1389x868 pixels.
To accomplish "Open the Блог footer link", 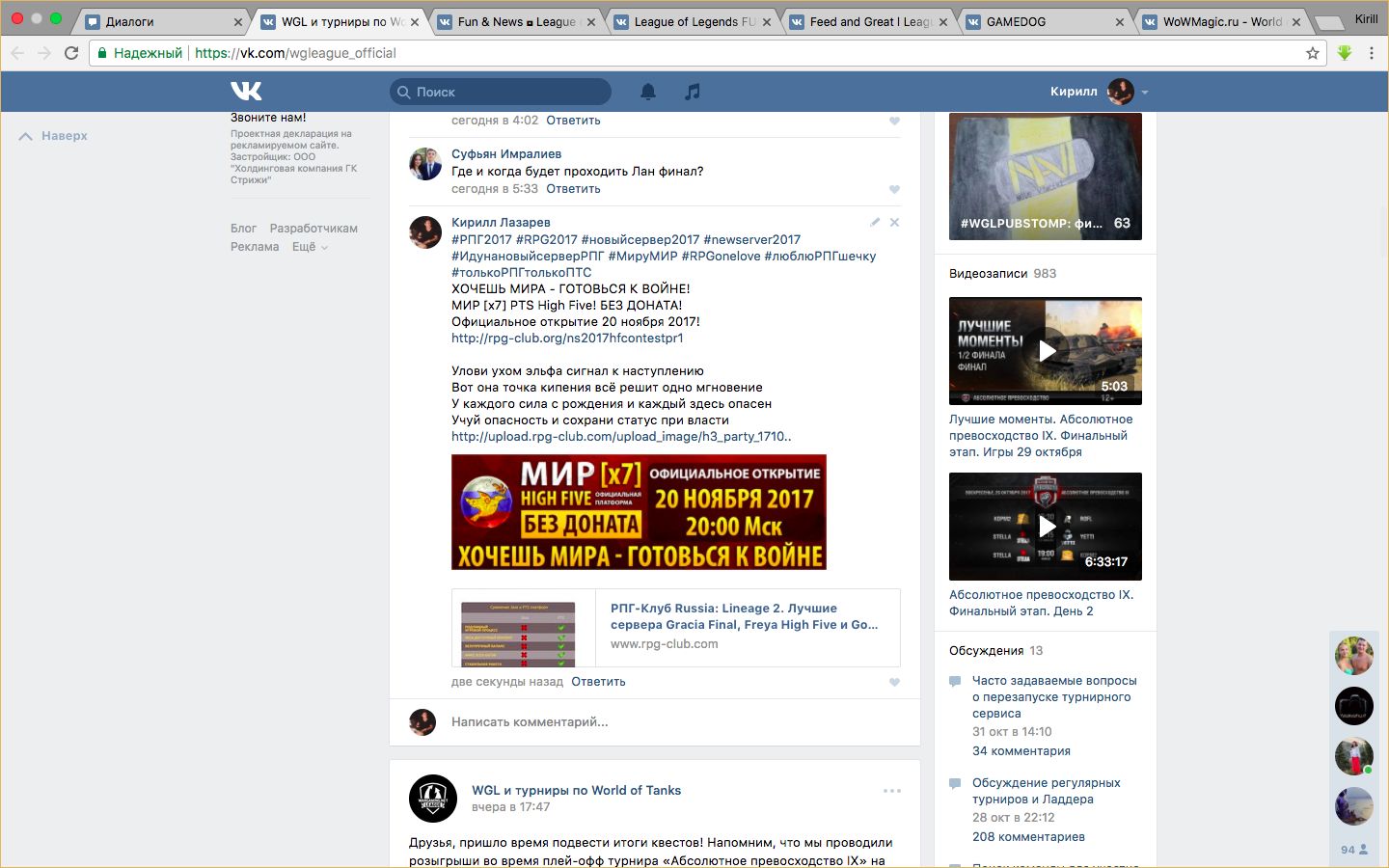I will 243,229.
